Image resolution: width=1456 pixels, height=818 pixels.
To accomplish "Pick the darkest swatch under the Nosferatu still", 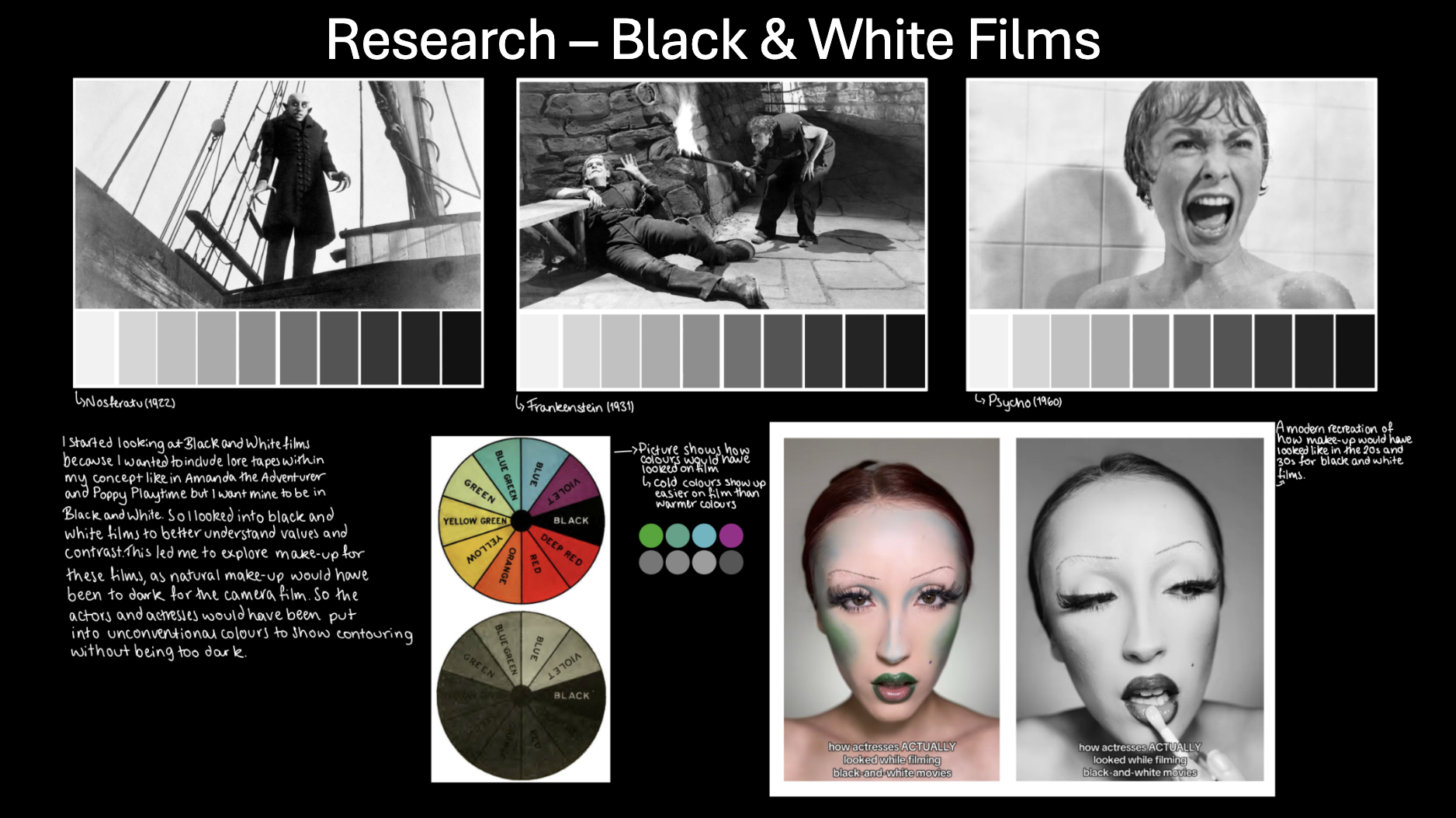I will click(462, 348).
